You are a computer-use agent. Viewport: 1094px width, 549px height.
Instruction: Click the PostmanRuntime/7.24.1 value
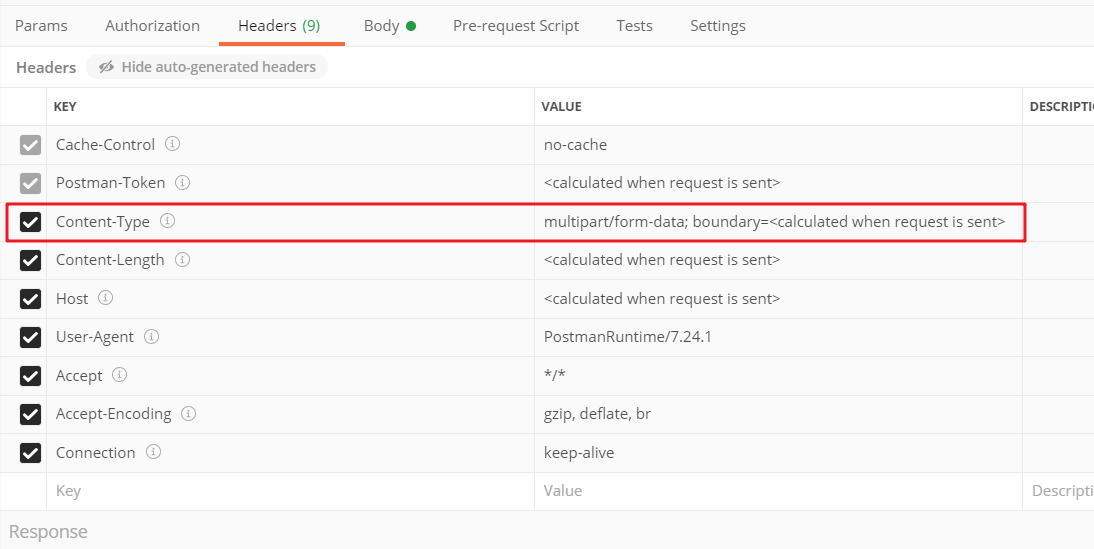coord(627,337)
